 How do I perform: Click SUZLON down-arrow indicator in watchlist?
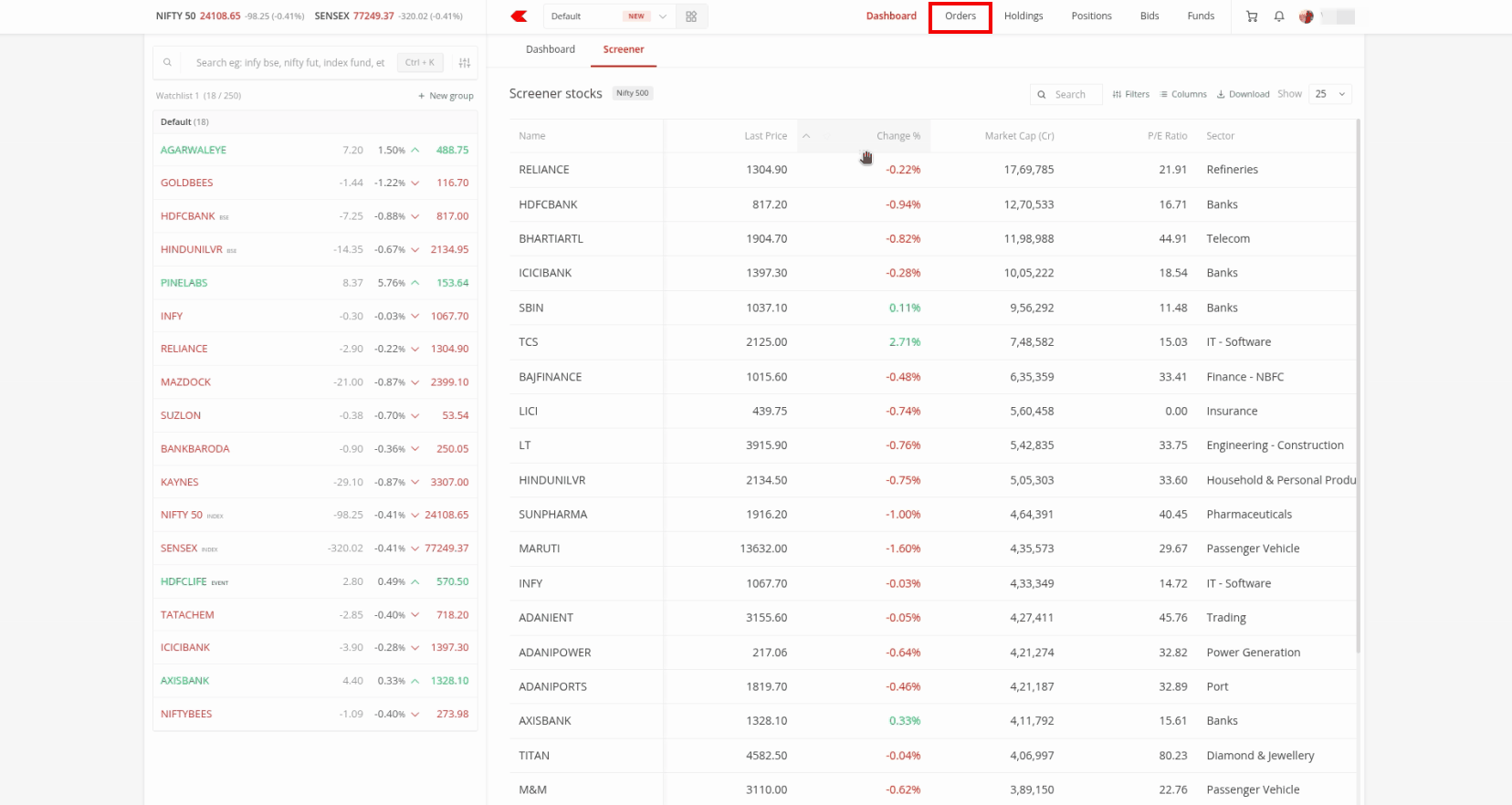point(415,415)
